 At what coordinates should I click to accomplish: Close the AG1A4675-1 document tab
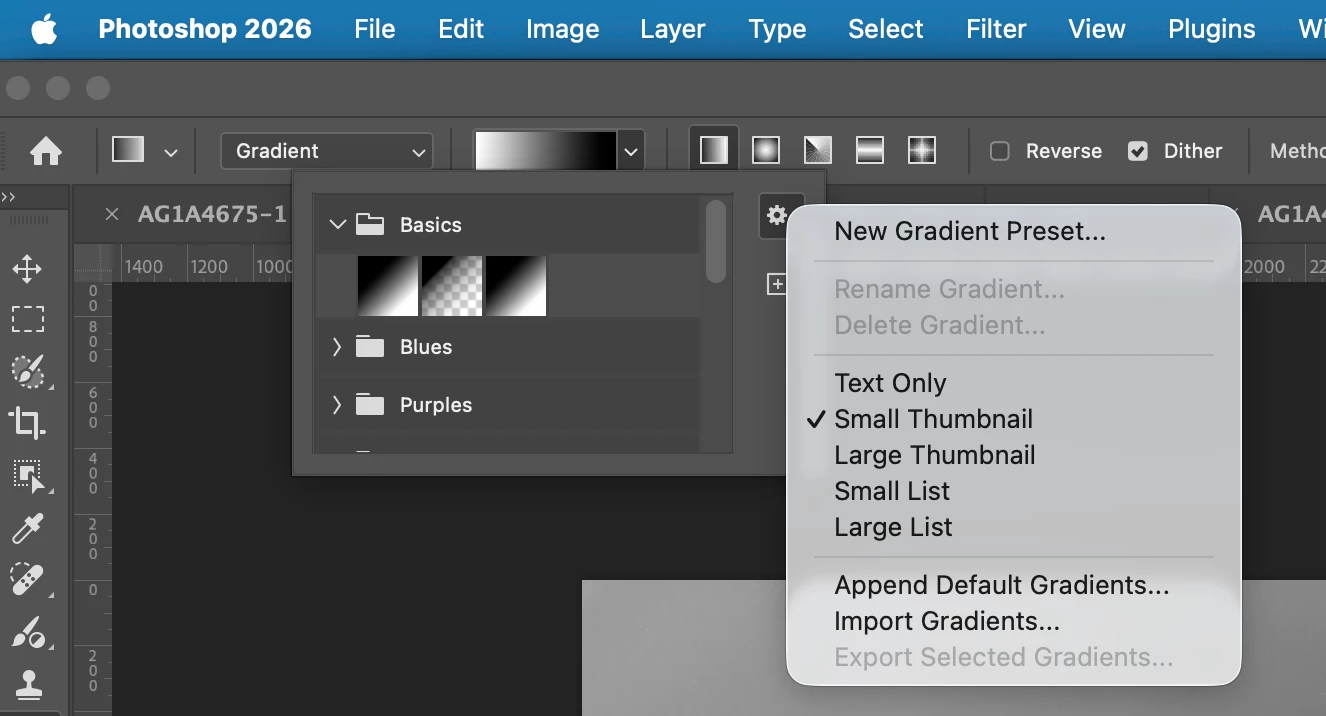tap(112, 214)
